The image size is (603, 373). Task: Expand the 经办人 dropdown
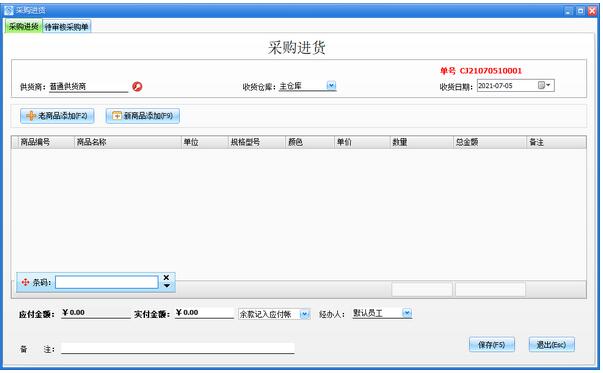tap(407, 313)
